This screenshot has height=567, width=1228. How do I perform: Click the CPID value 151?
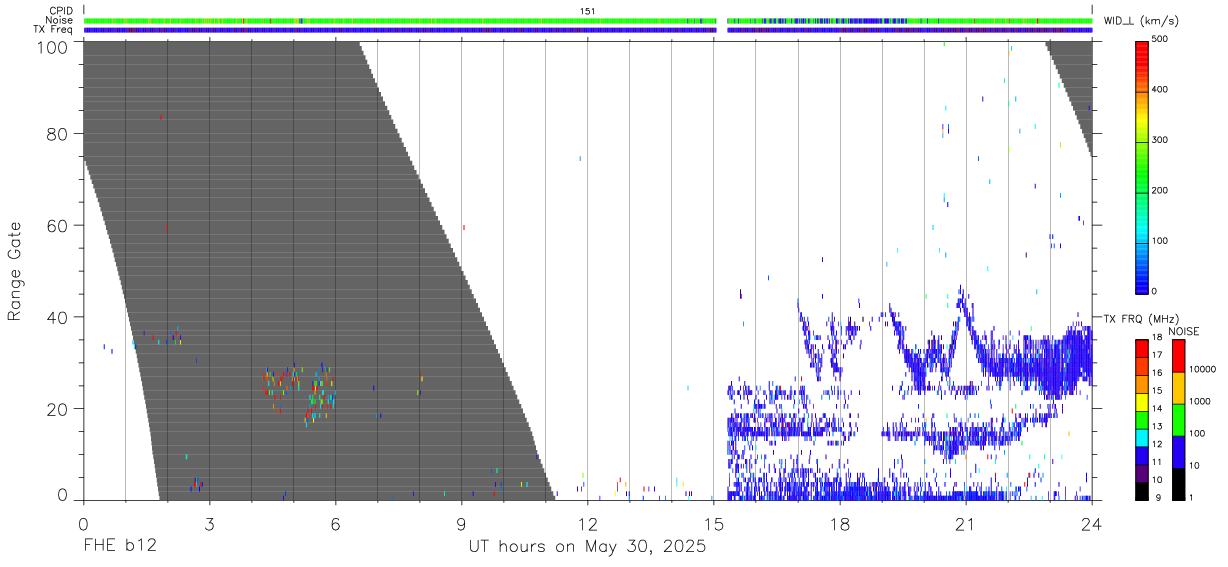[x=587, y=11]
